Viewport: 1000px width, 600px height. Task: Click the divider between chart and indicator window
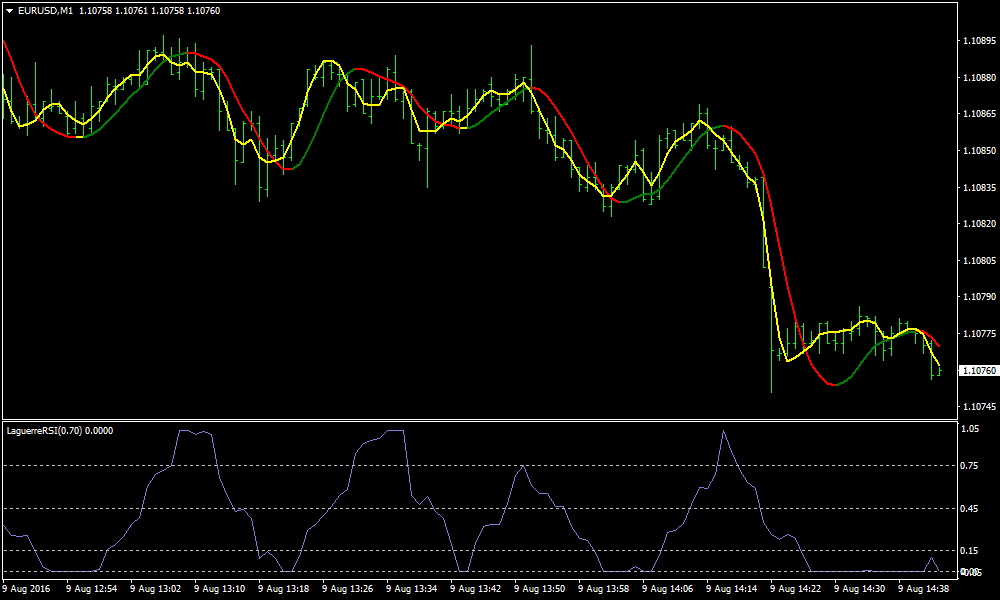(x=480, y=420)
